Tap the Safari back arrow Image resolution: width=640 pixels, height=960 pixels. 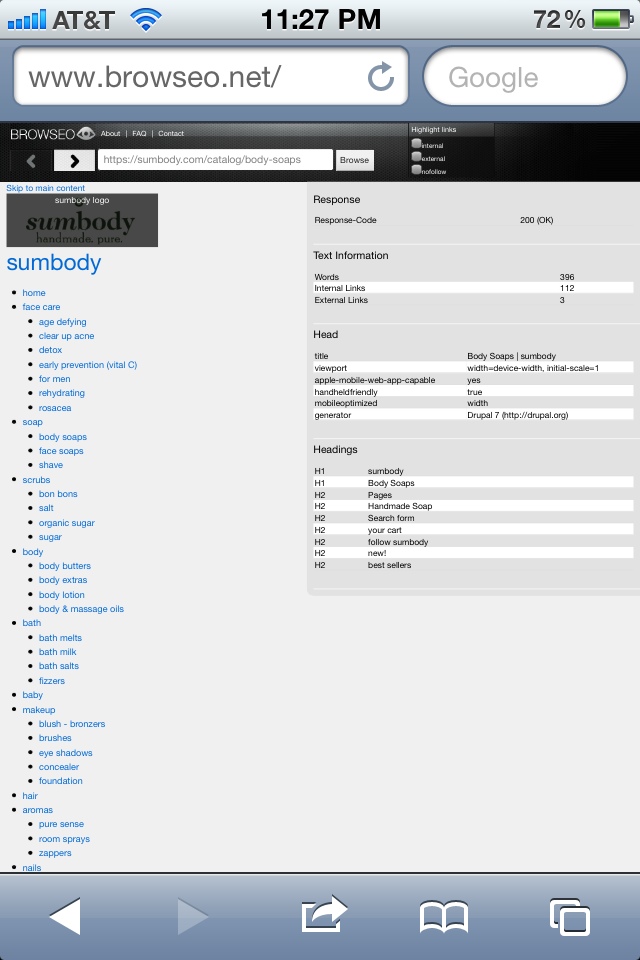(x=65, y=916)
